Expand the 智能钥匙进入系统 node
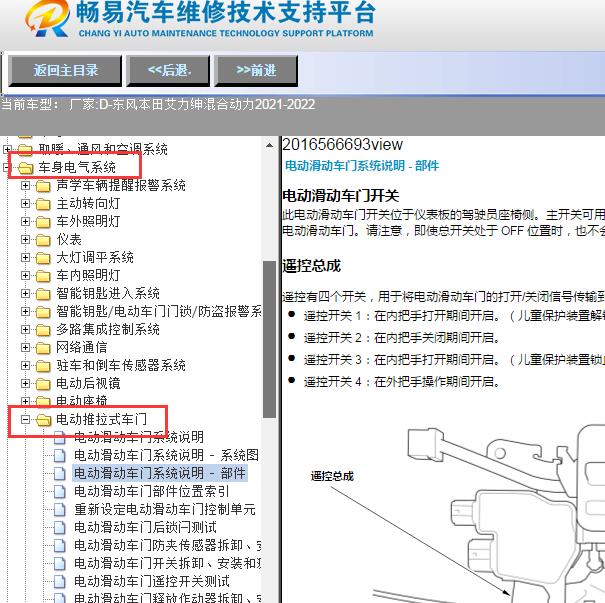Viewport: 605px width, 603px height. [x=25, y=294]
